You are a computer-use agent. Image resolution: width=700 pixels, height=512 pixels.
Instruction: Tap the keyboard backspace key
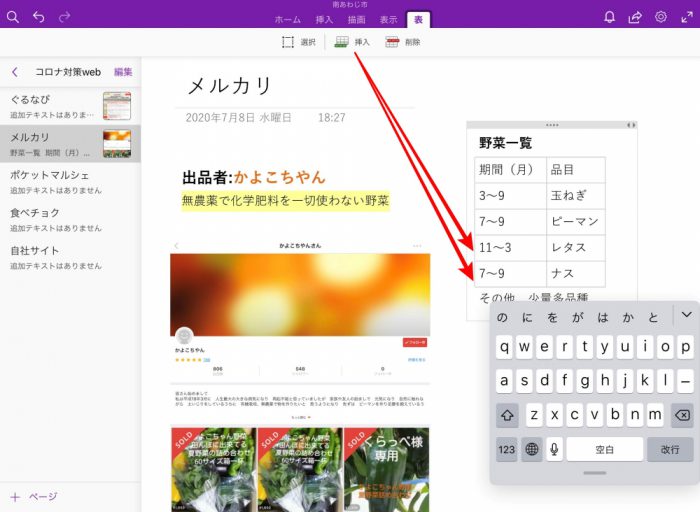click(682, 415)
